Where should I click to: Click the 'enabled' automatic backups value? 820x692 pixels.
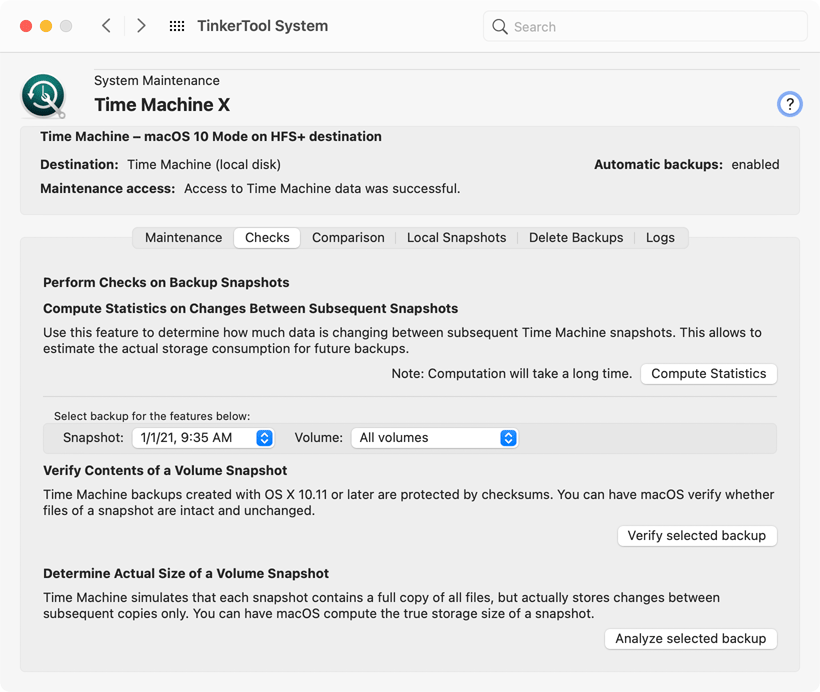(x=755, y=164)
